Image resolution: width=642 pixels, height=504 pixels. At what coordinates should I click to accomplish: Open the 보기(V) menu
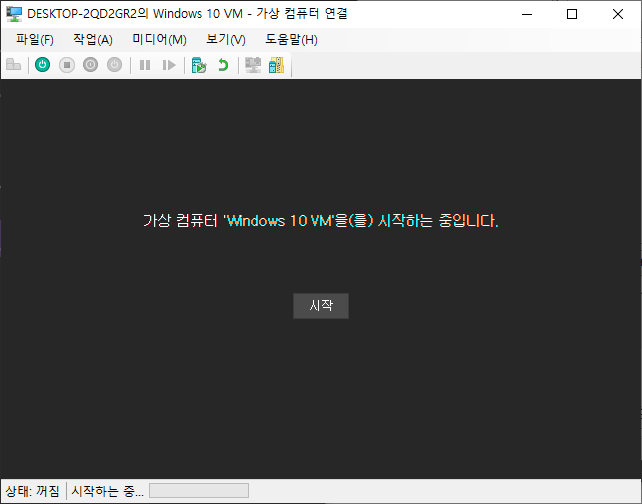(226, 40)
